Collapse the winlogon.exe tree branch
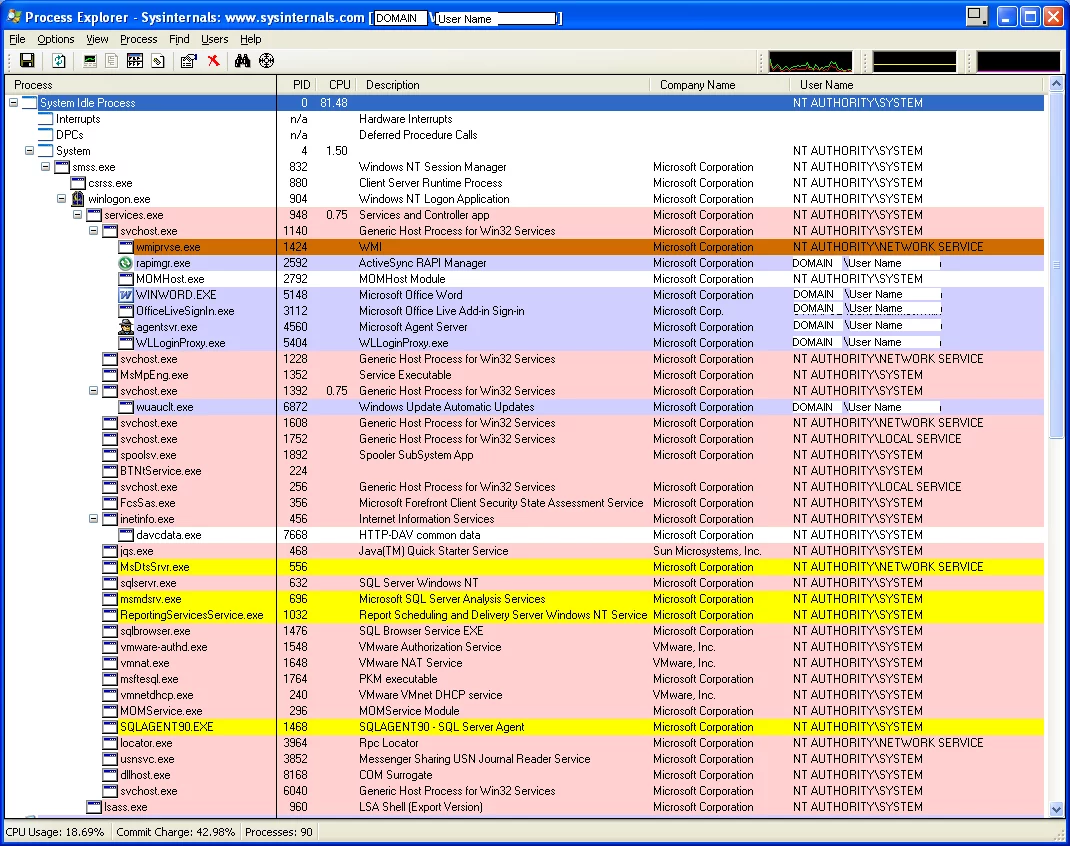This screenshot has height=846, width=1070. click(x=62, y=199)
